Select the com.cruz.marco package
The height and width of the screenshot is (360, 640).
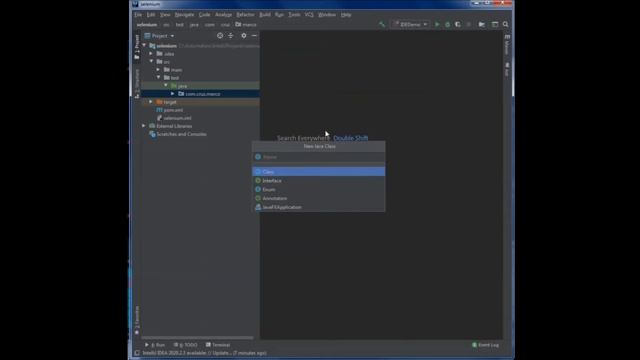[x=203, y=94]
